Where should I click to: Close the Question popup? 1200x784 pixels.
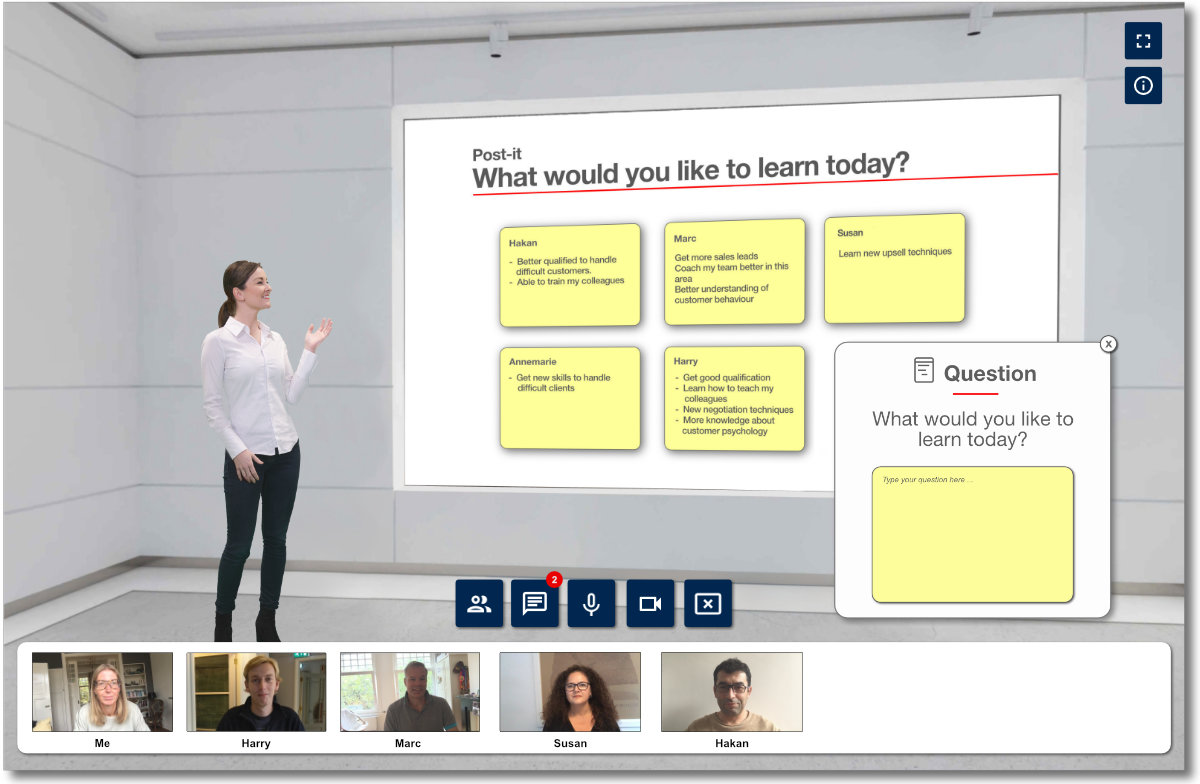point(1108,344)
